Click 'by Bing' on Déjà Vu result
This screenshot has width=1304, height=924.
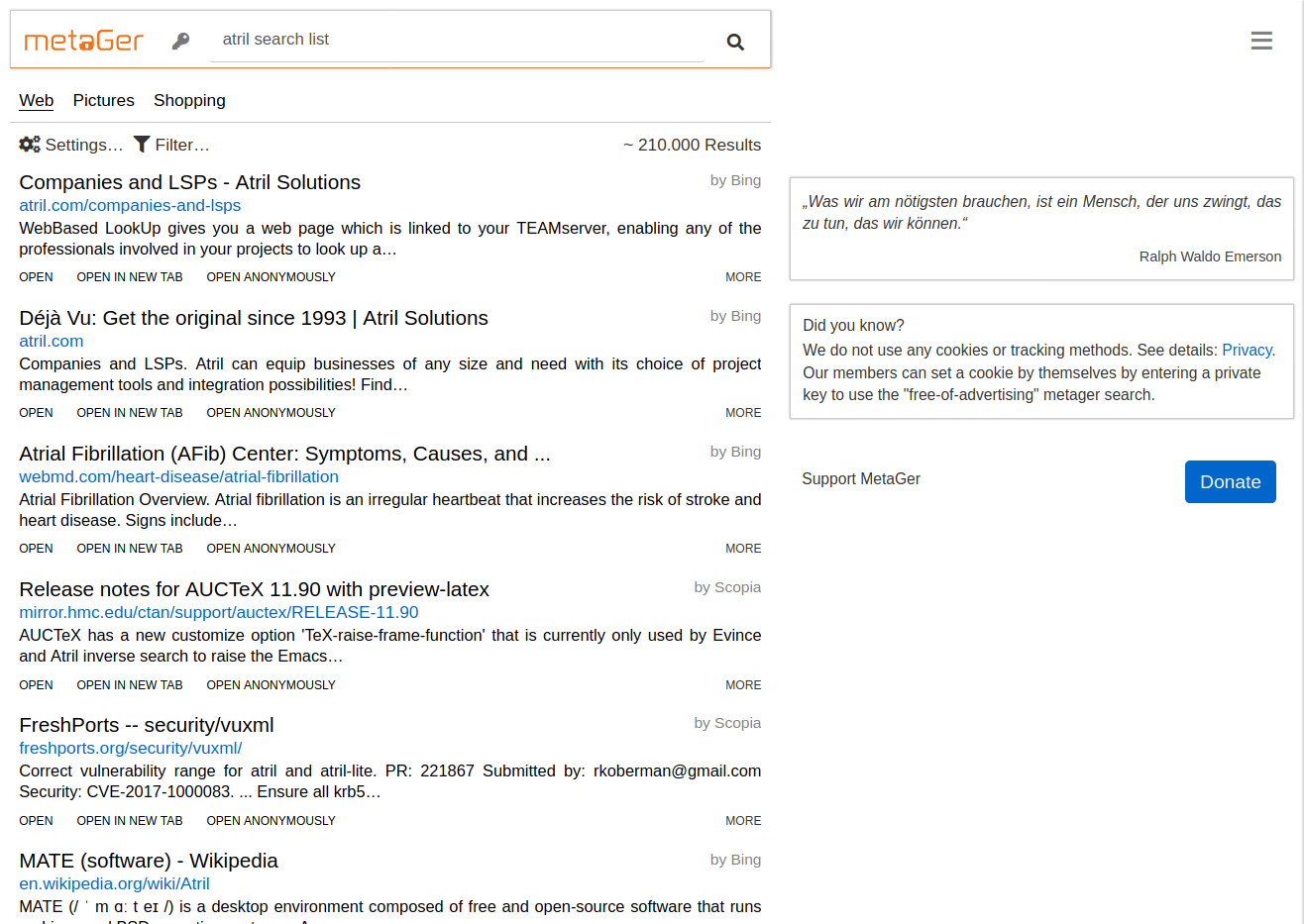coord(736,316)
